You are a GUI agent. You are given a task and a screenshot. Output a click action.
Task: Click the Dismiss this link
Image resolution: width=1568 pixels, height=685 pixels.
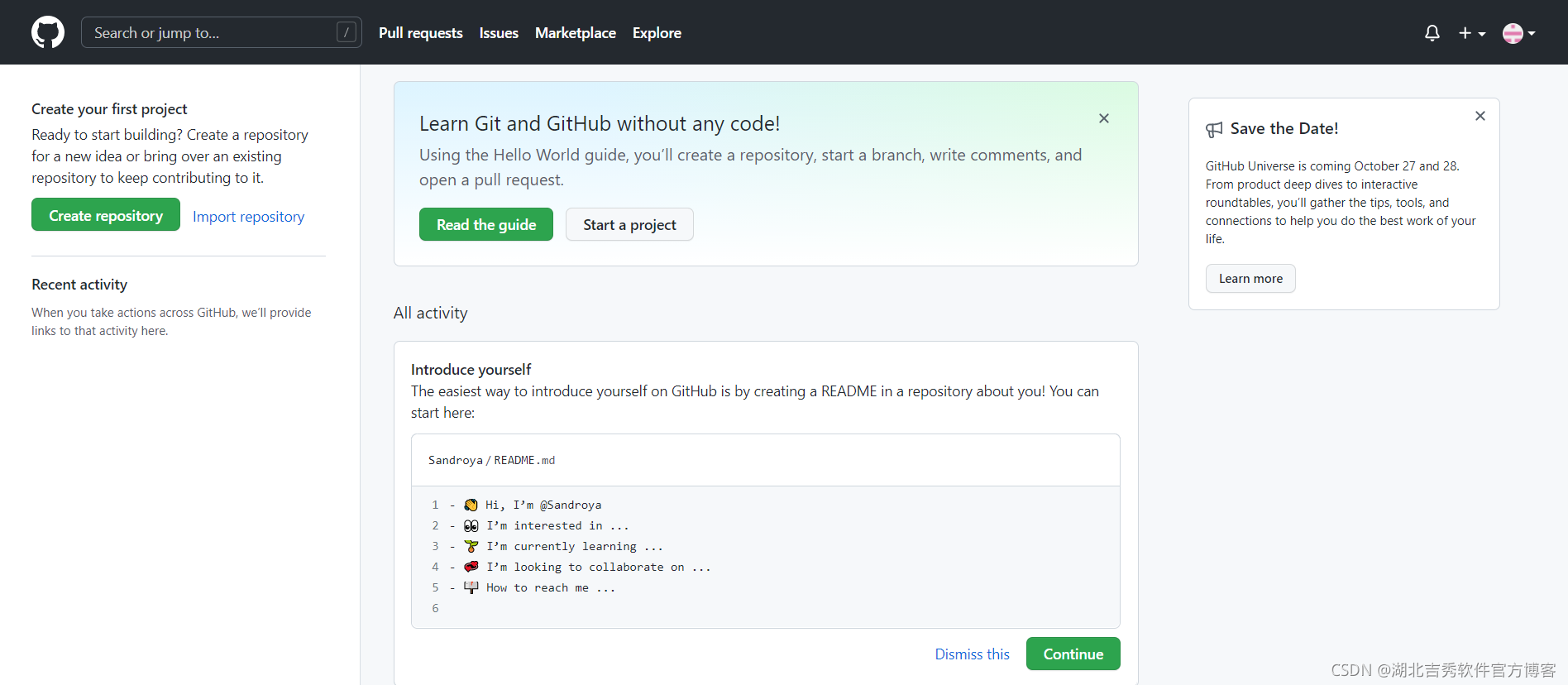pos(973,654)
